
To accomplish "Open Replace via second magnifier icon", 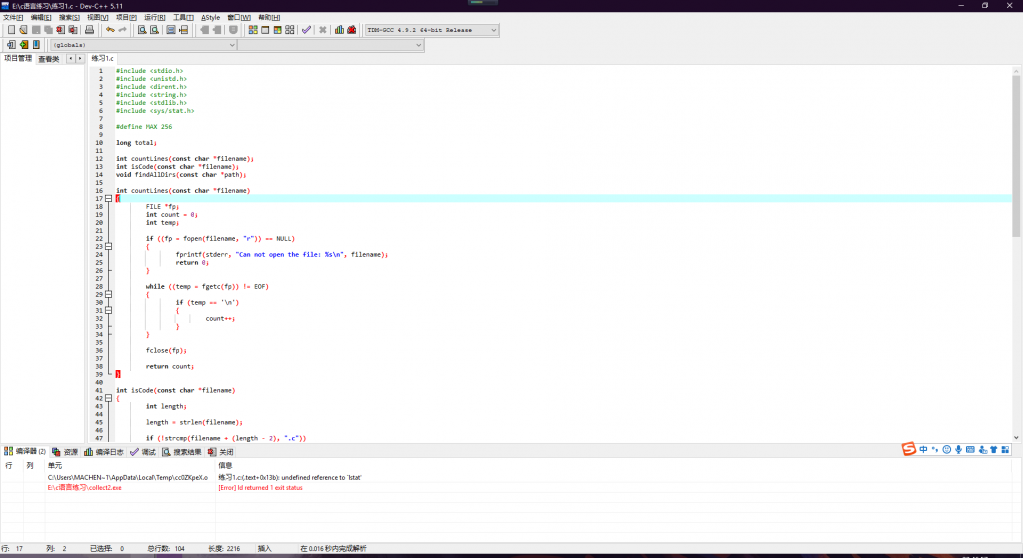I will [x=154, y=30].
